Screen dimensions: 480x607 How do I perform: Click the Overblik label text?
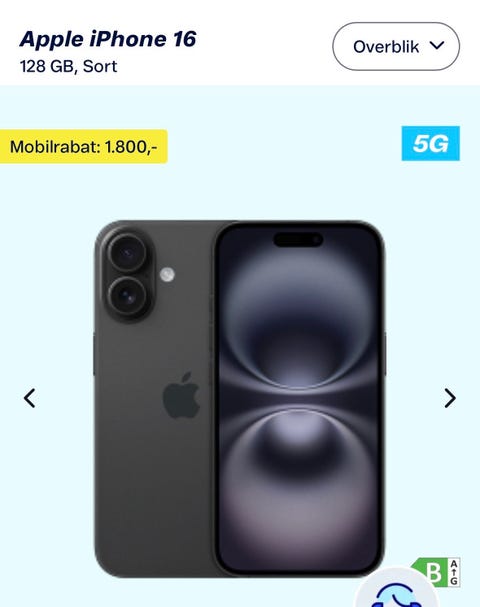[386, 47]
